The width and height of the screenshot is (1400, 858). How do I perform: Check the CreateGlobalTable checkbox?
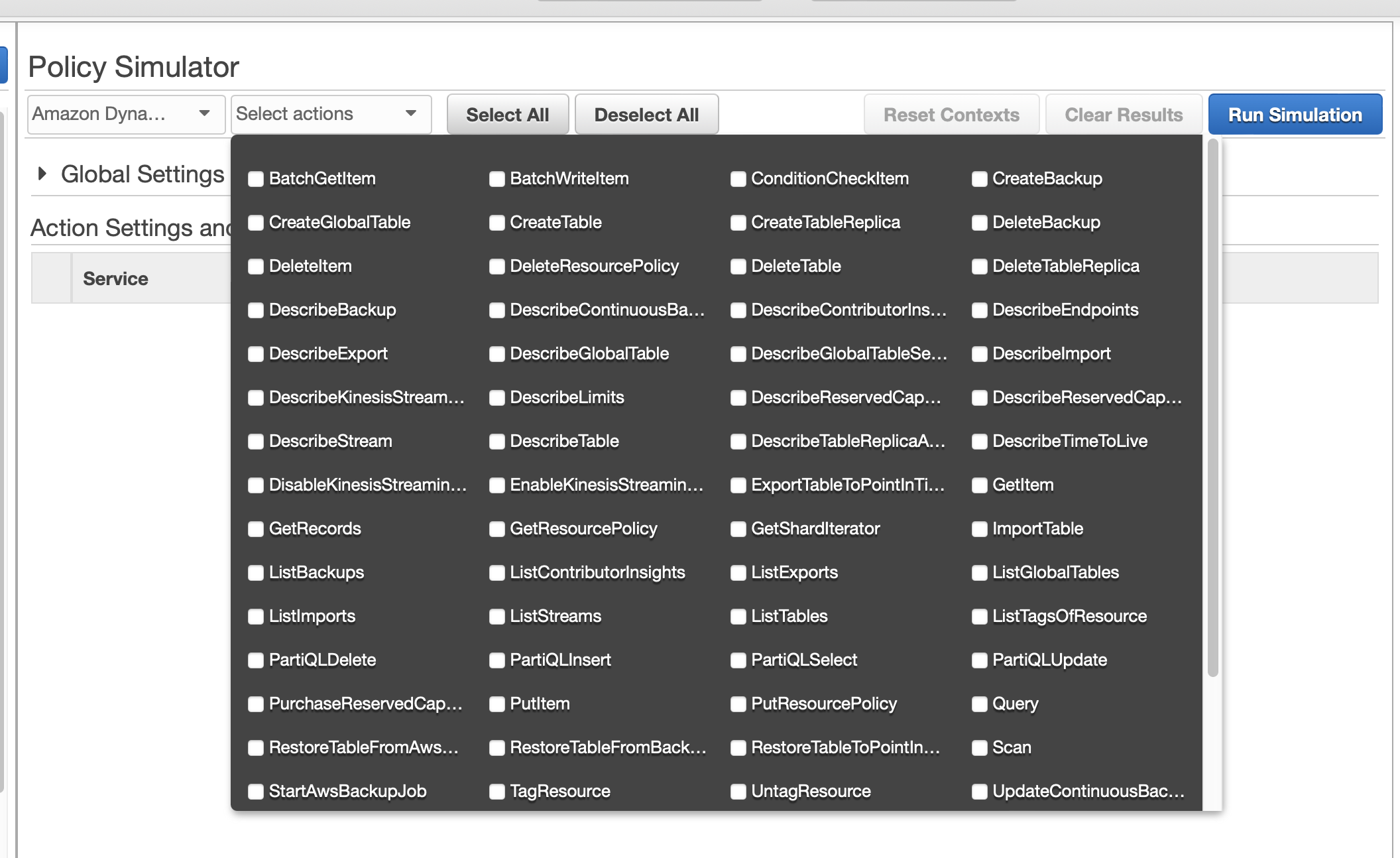pos(256,223)
